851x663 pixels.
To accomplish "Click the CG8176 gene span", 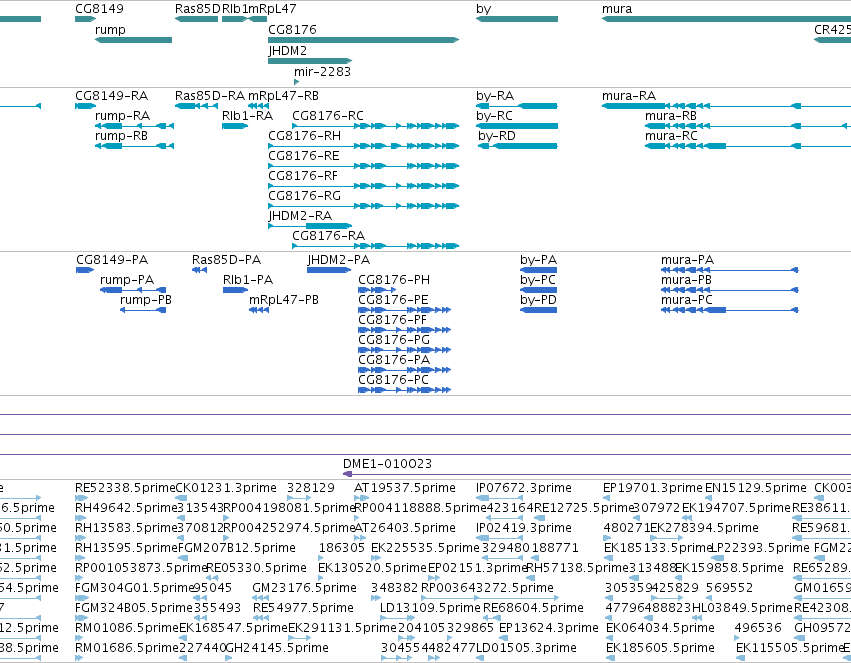I will (364, 40).
